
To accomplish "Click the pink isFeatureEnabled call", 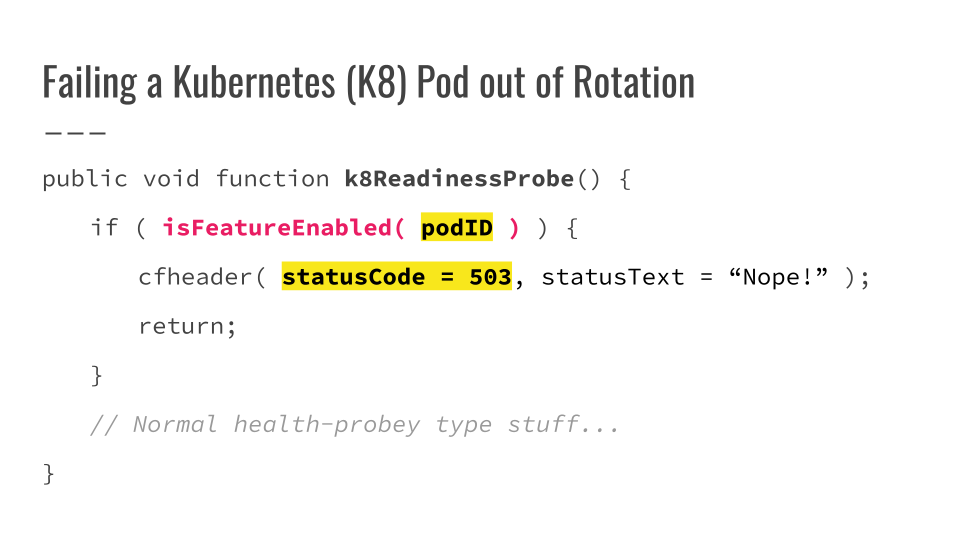I will click(x=283, y=228).
